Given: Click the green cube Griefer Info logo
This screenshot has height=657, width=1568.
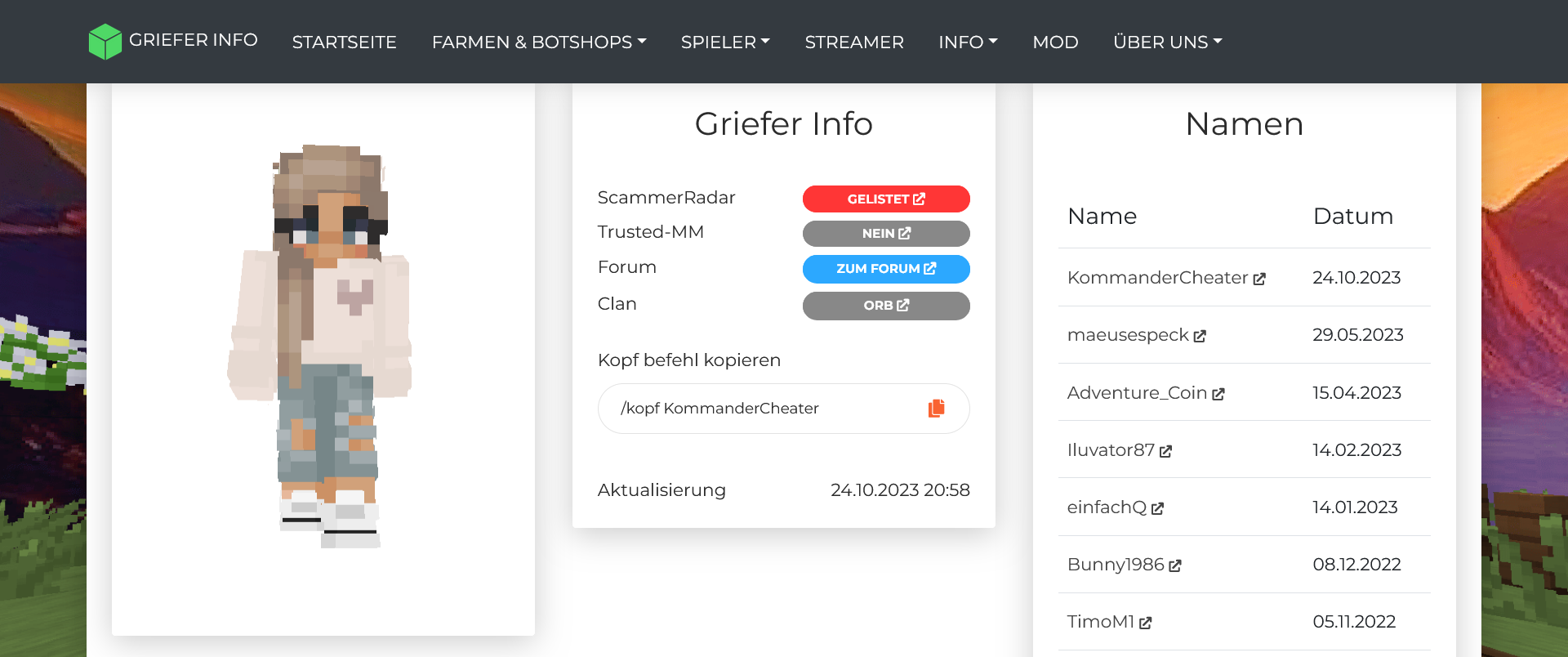Looking at the screenshot, I should [105, 41].
